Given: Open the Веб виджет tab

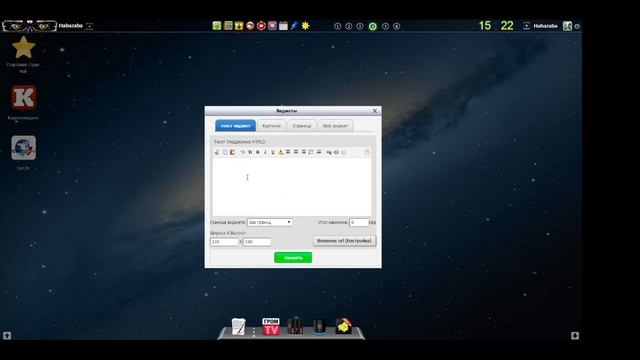Looking at the screenshot, I should (x=336, y=126).
